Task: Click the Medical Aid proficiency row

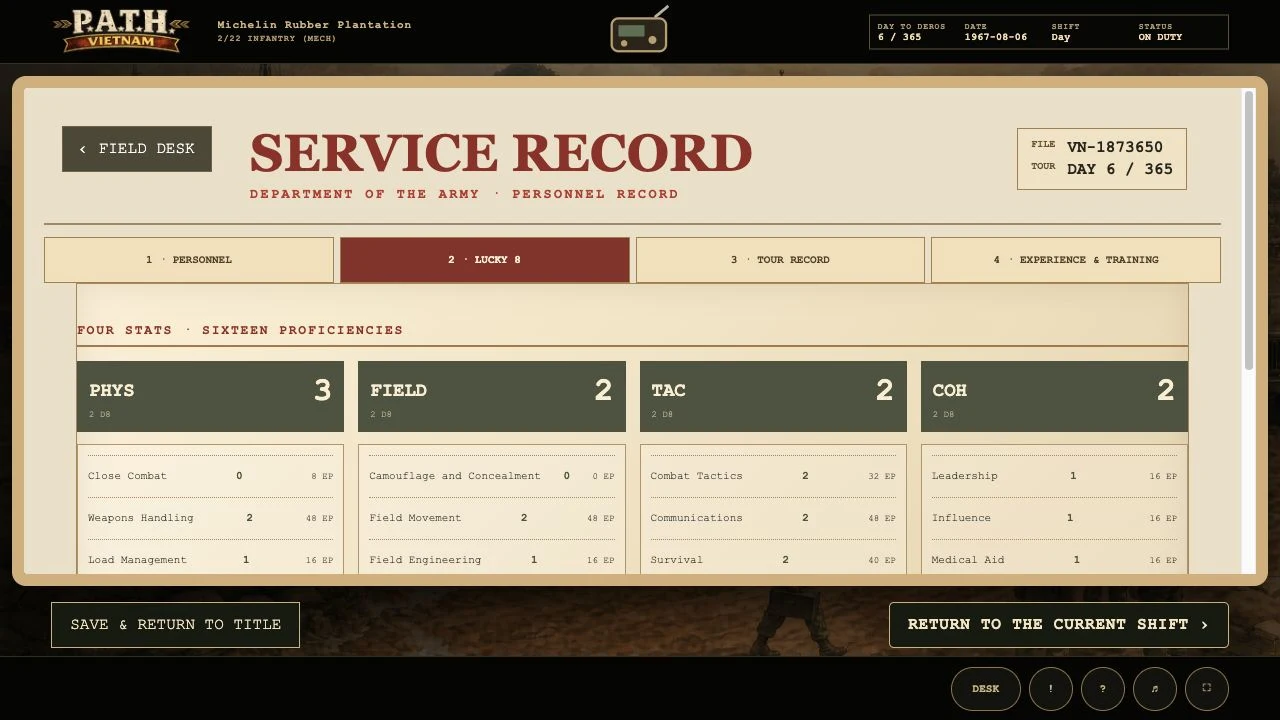Action: [x=1054, y=560]
